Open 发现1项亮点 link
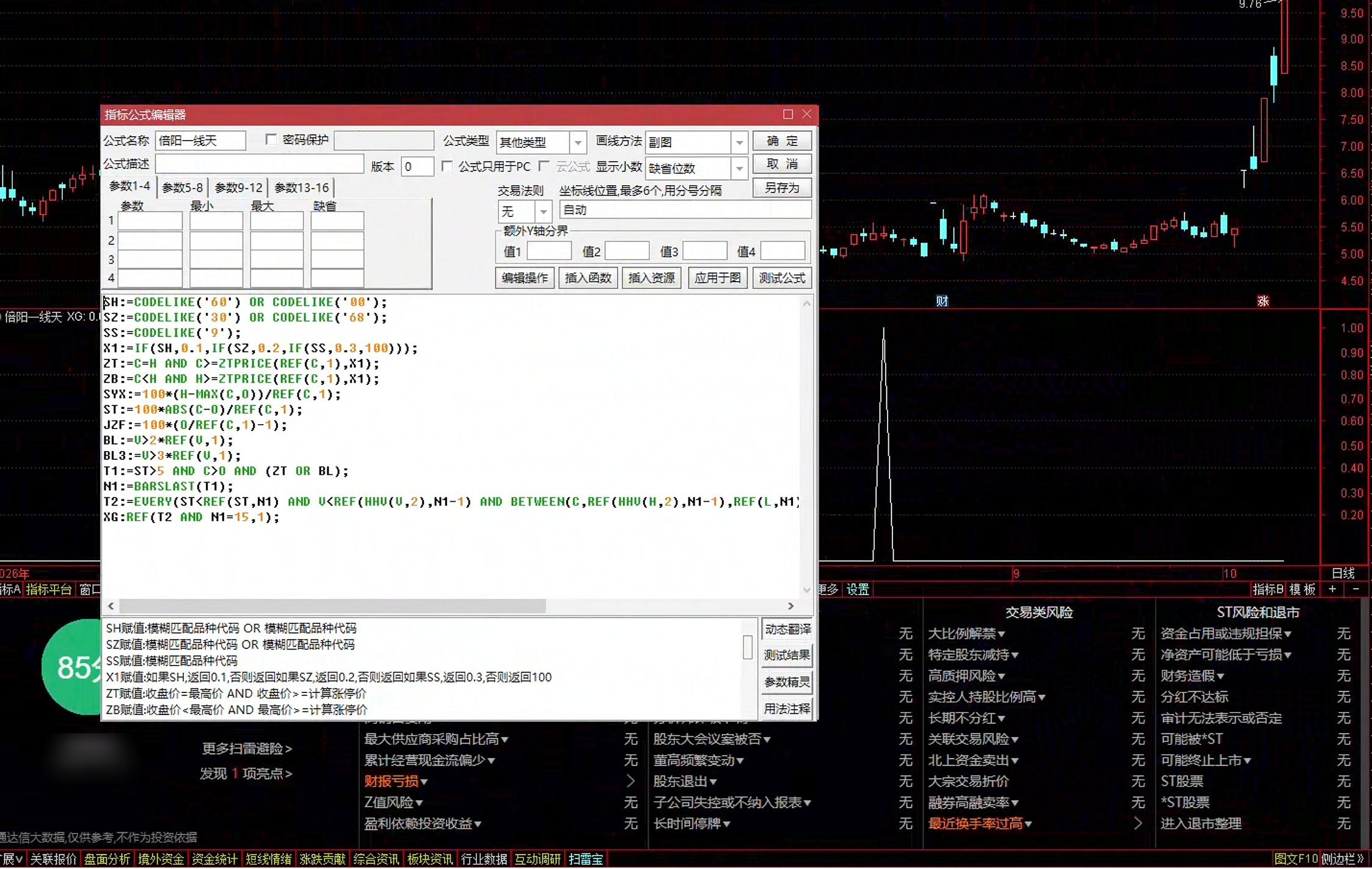This screenshot has width=1372, height=869. tap(246, 774)
